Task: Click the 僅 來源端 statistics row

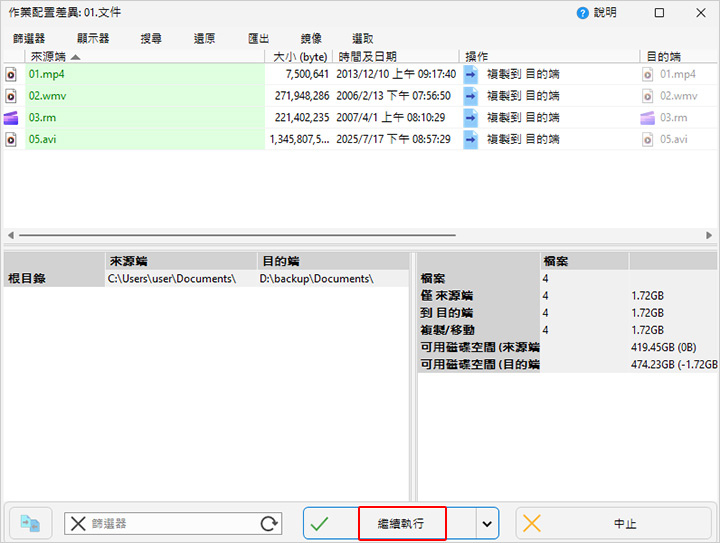Action: click(x=568, y=296)
